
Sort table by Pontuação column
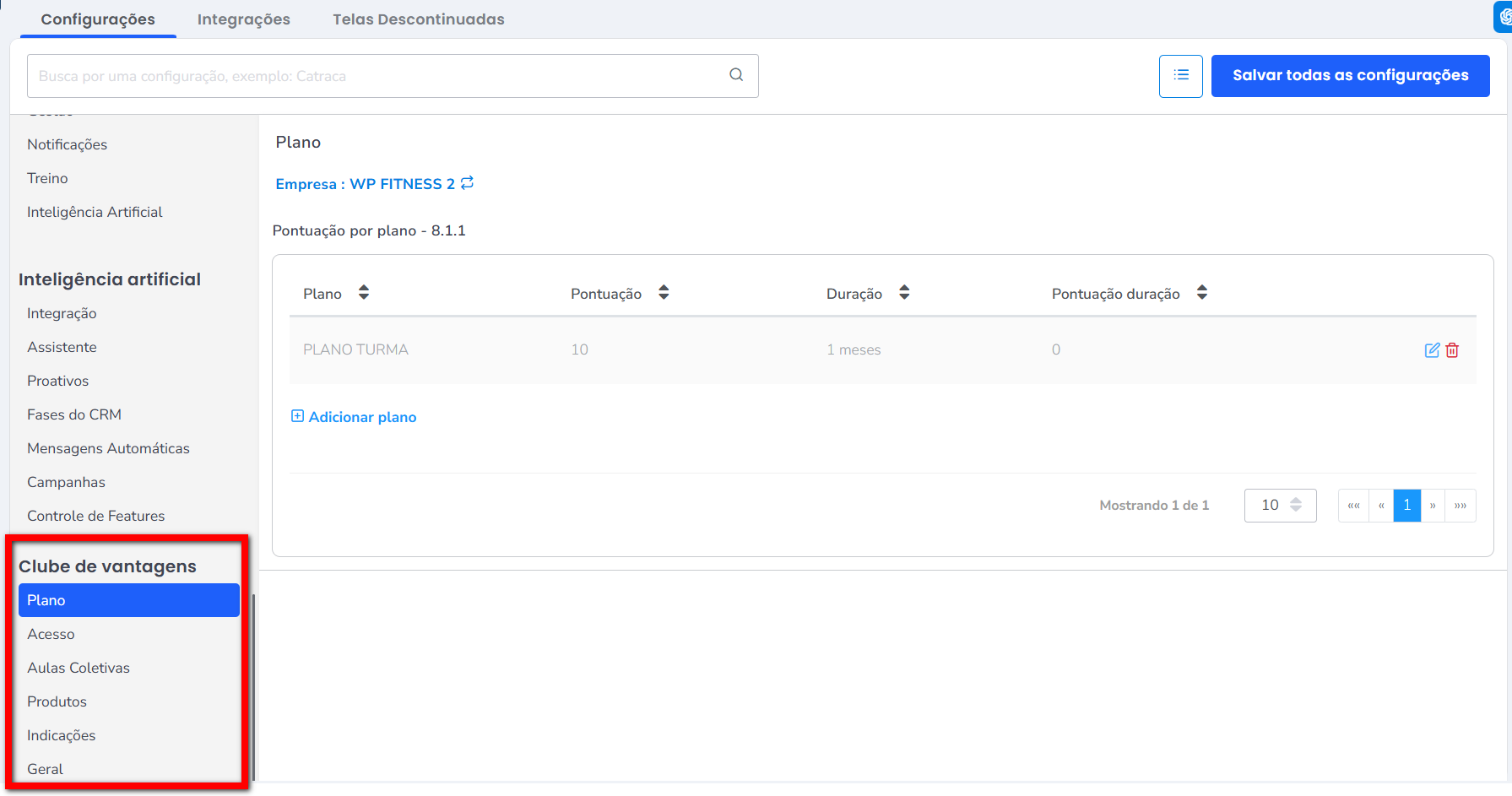(x=664, y=293)
